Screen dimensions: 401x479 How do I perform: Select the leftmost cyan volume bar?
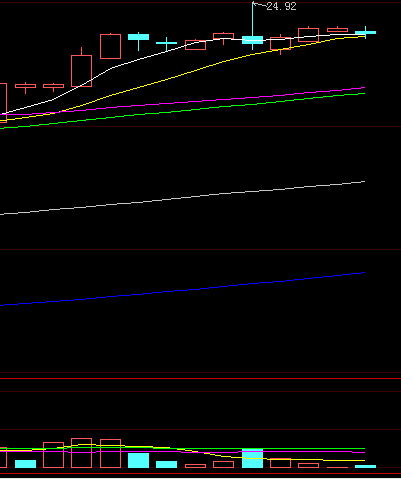coord(25,464)
